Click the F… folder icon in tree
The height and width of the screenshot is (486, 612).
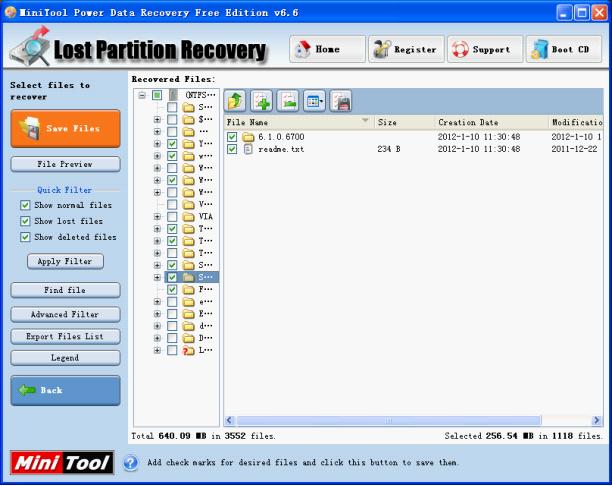point(189,289)
